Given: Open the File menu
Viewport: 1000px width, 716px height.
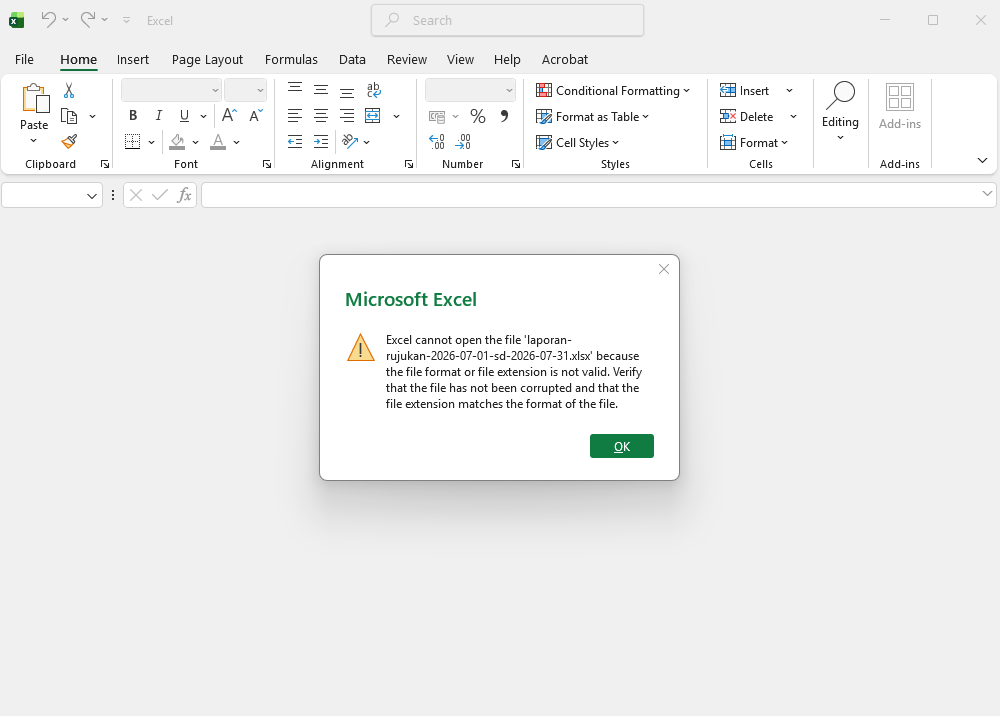Looking at the screenshot, I should (24, 59).
